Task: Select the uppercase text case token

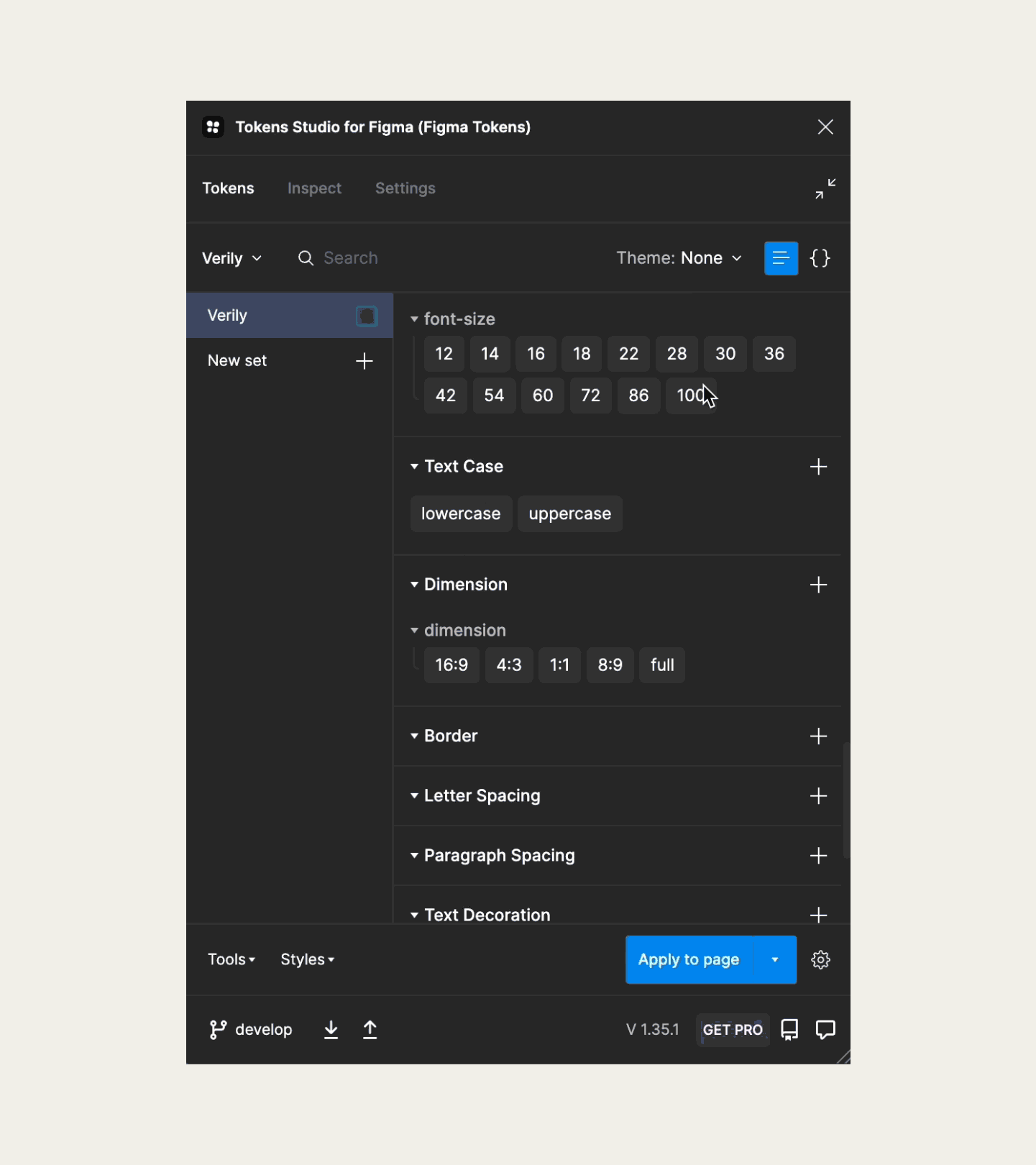Action: click(570, 514)
